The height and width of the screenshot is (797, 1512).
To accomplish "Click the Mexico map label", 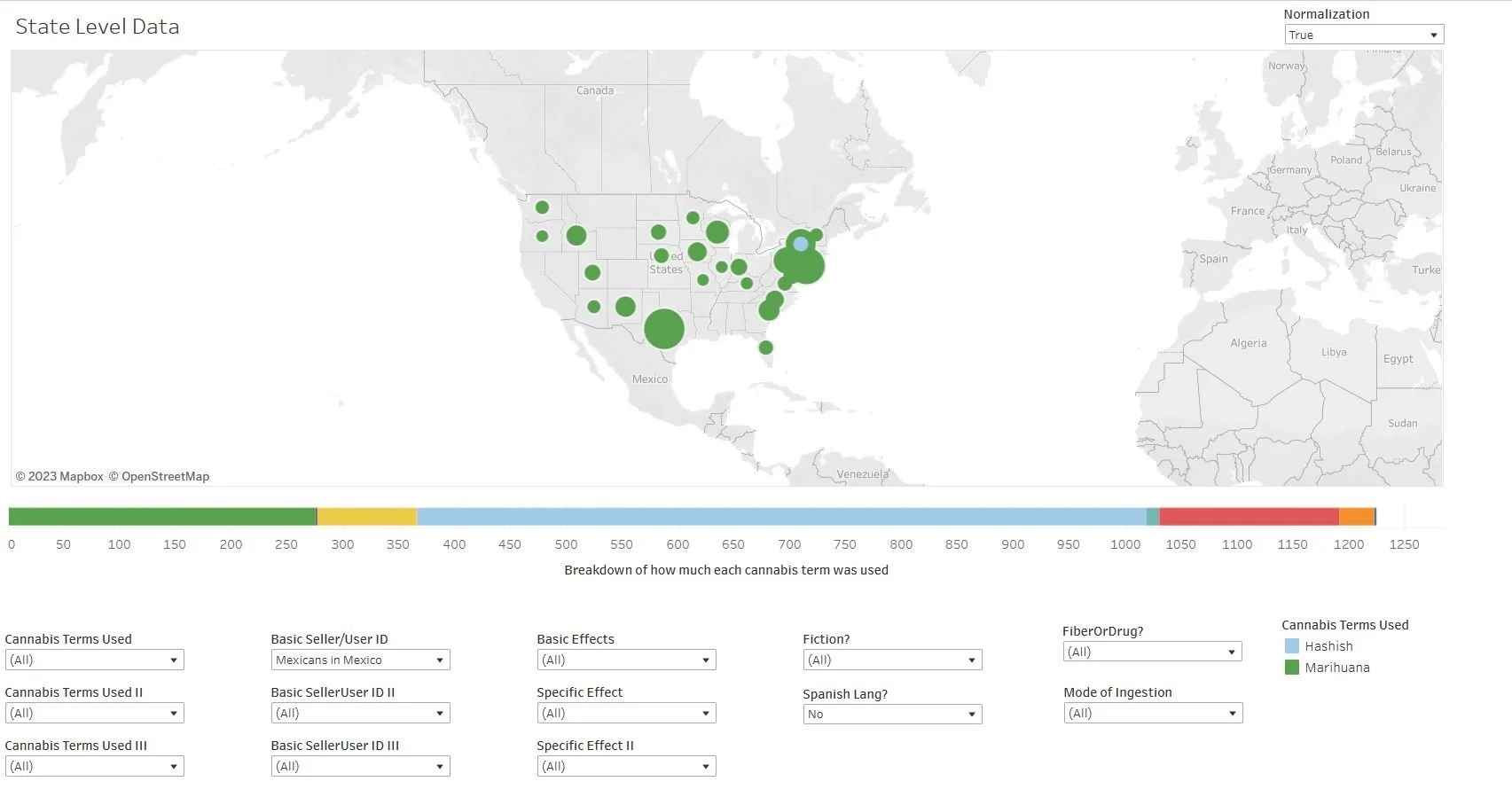I will click(650, 379).
